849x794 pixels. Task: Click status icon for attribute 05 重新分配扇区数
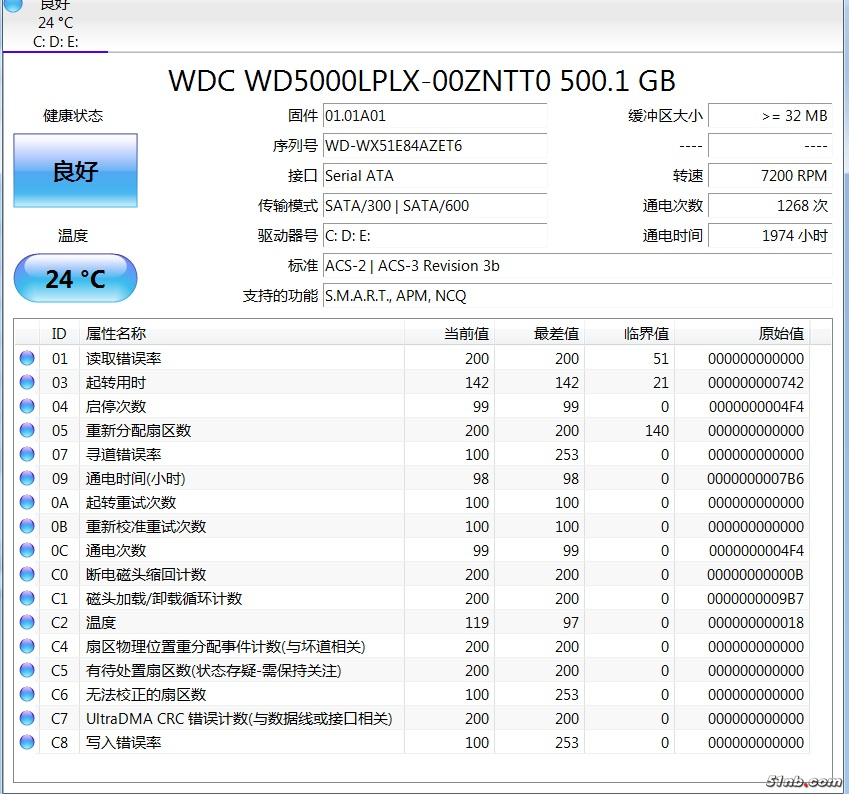pyautogui.click(x=27, y=430)
